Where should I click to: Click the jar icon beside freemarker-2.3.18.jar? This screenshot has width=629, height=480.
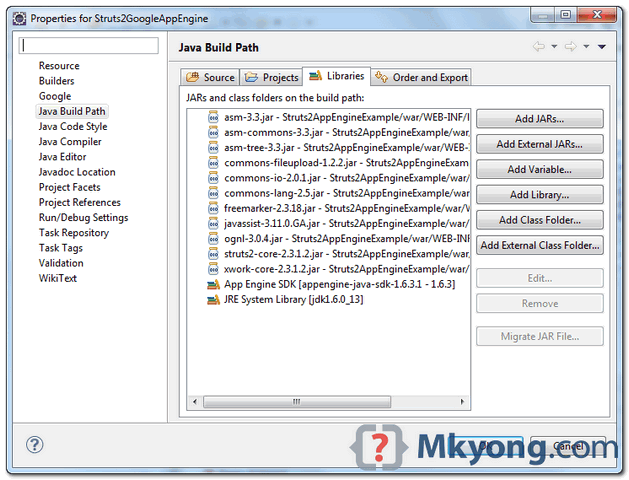coord(213,209)
